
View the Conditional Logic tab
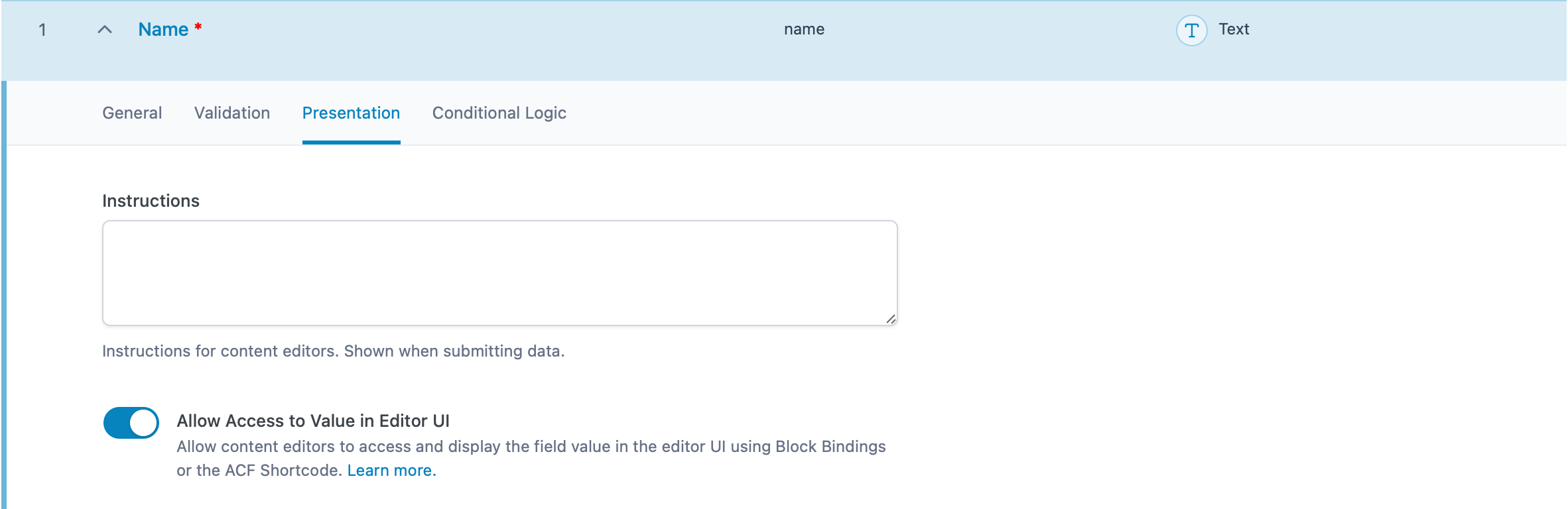click(499, 113)
